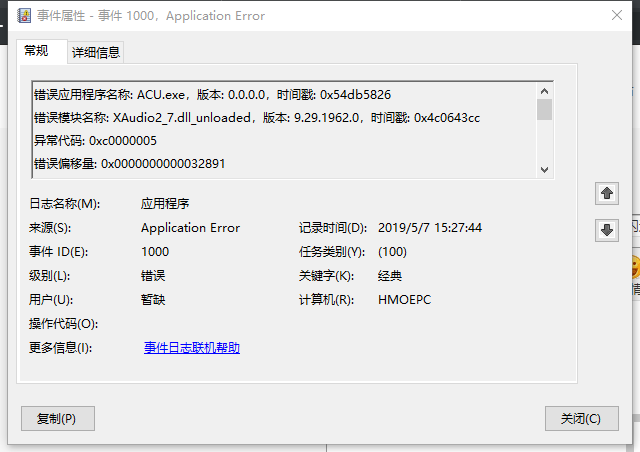Click the logged time 2019/5/7 15:27:44
The height and width of the screenshot is (452, 640).
click(x=430, y=227)
